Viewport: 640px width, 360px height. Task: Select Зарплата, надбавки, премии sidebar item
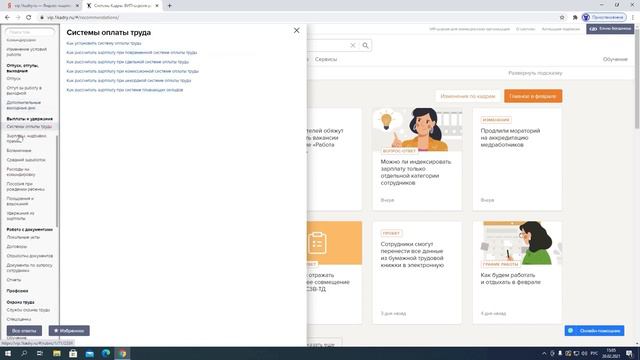coord(26,138)
